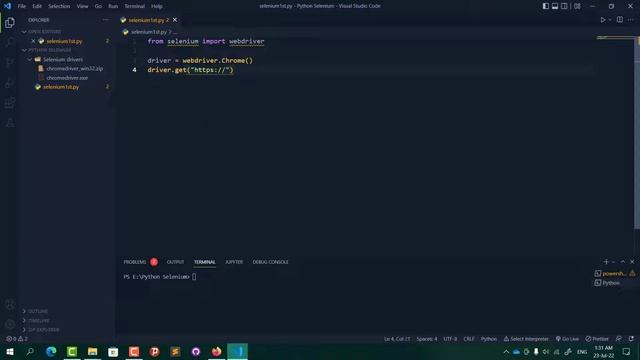Open the Search view in activity bar

[x=9, y=42]
